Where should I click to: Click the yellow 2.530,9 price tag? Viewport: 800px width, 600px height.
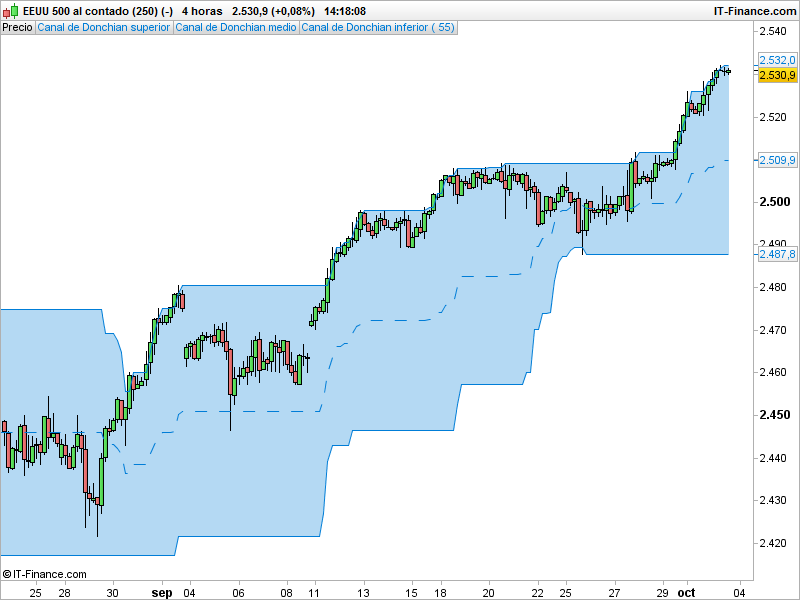pyautogui.click(x=777, y=76)
